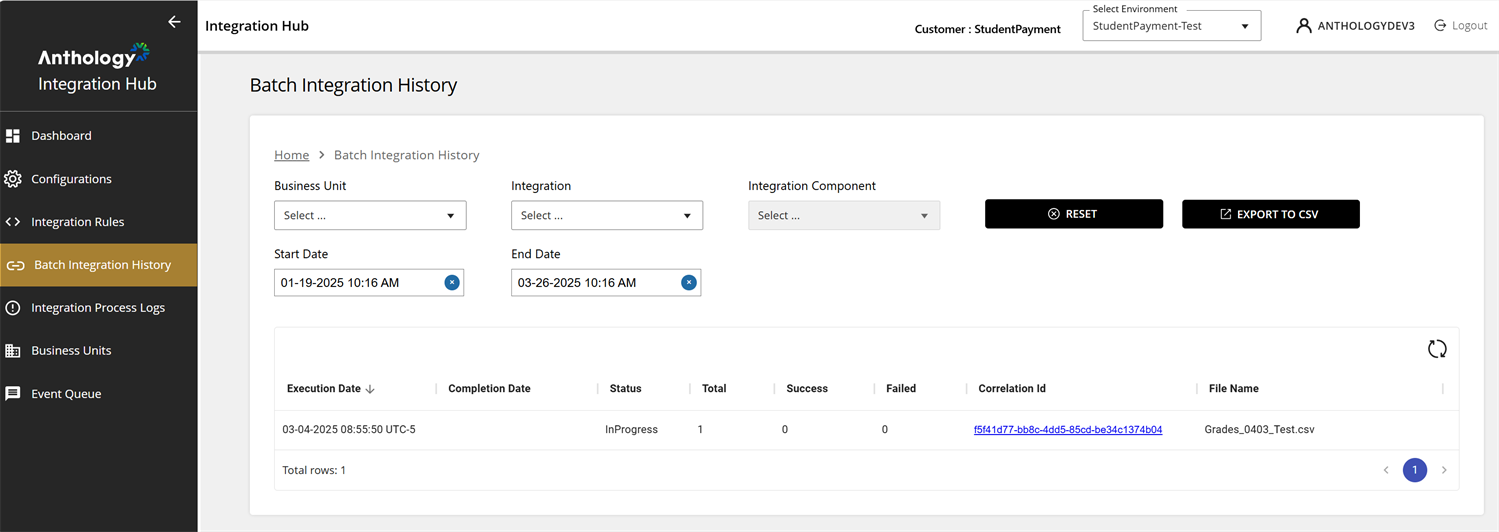The width and height of the screenshot is (1499, 532).
Task: Open Dashboard from the sidebar
Action: click(x=61, y=136)
